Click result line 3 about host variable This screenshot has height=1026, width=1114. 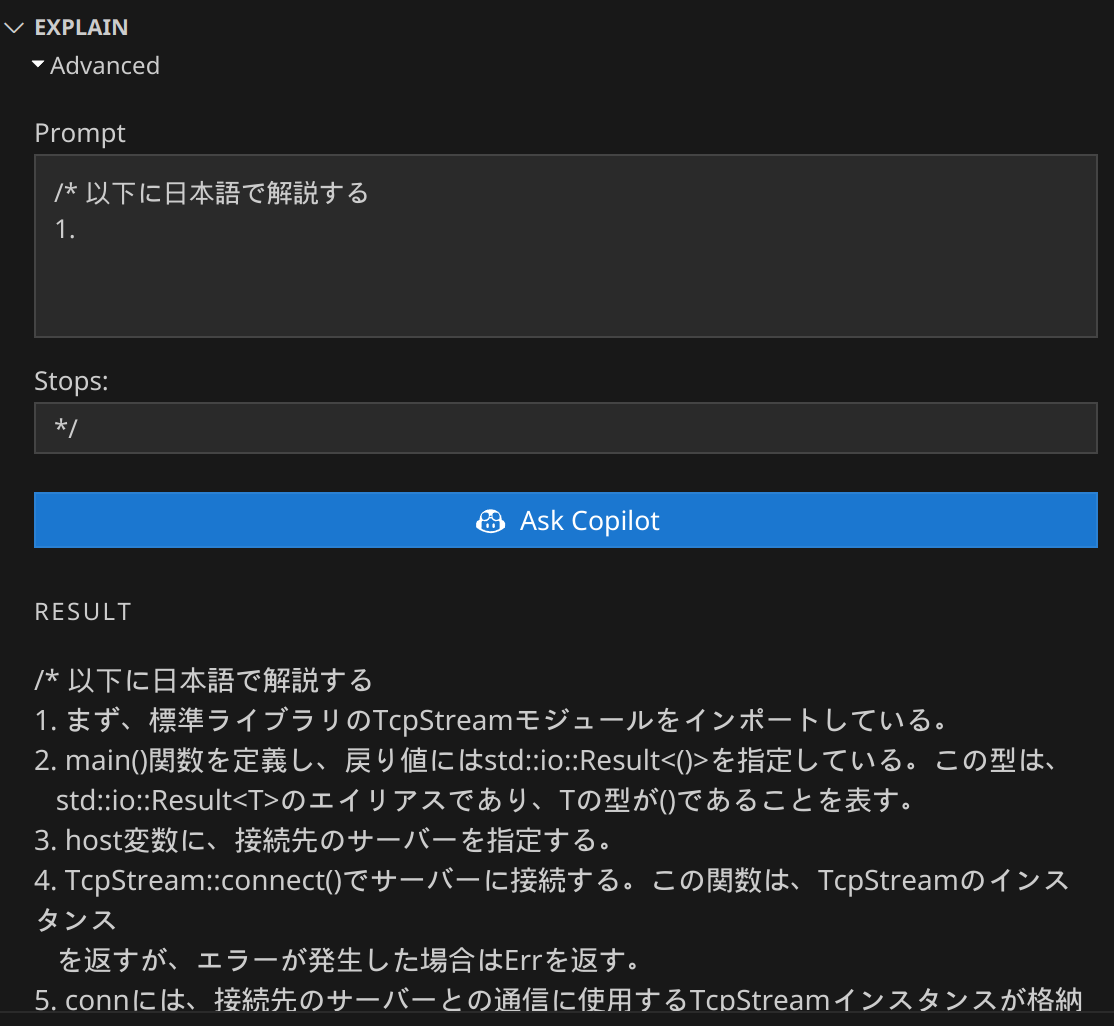pos(324,840)
